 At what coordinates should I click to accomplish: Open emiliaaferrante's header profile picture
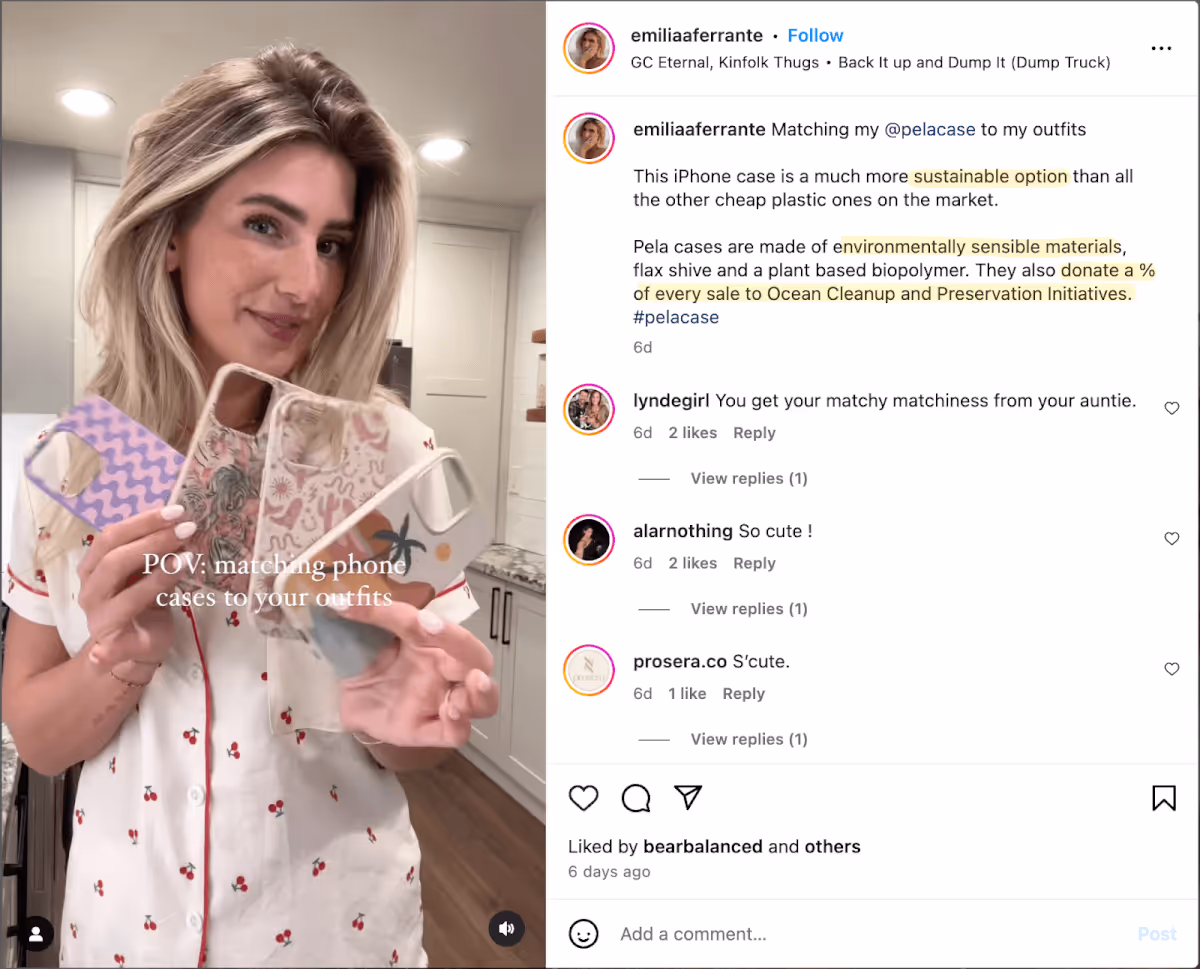589,48
